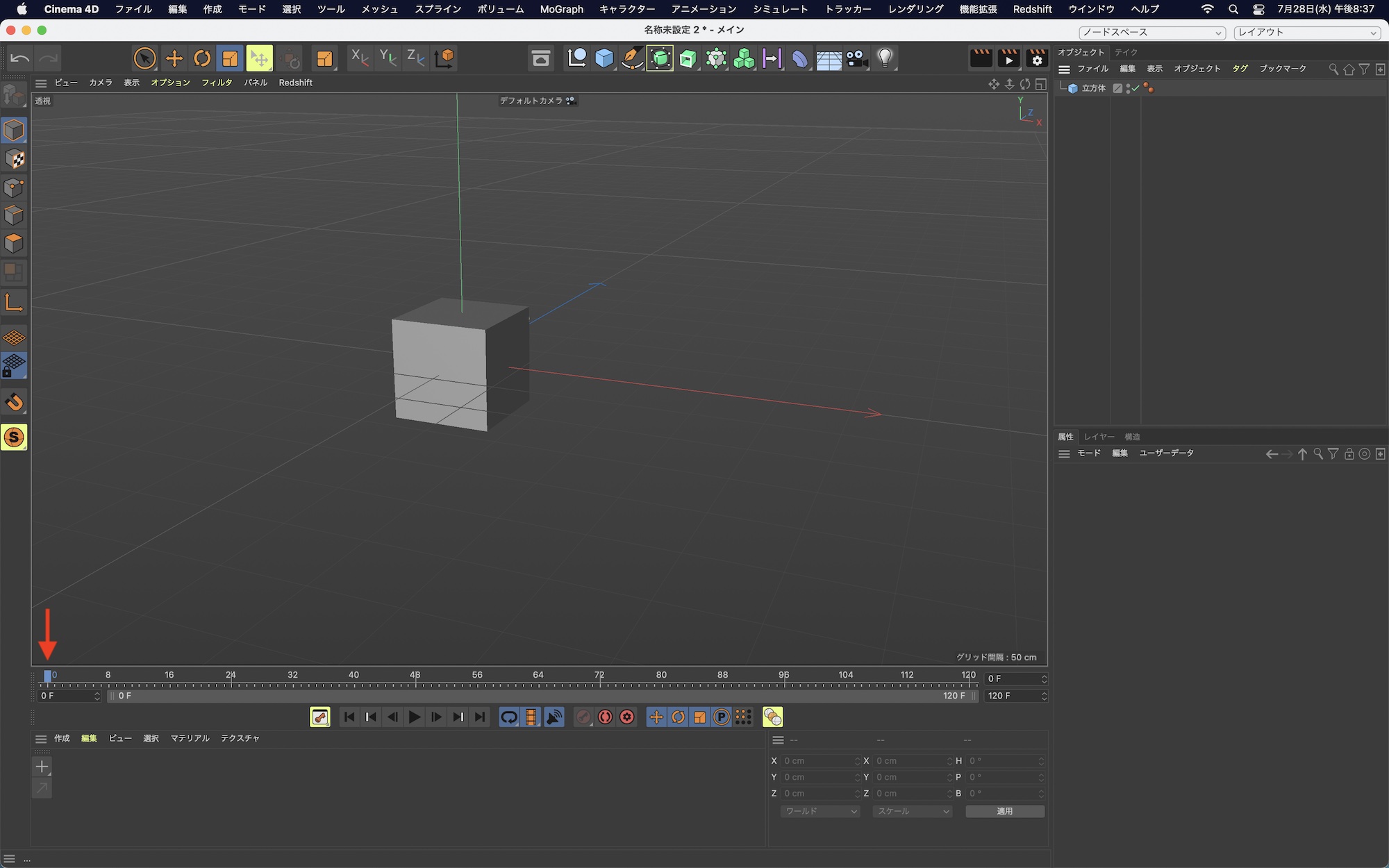The height and width of the screenshot is (868, 1389).
Task: Toggle the snap S button in sidebar
Action: coord(14,437)
